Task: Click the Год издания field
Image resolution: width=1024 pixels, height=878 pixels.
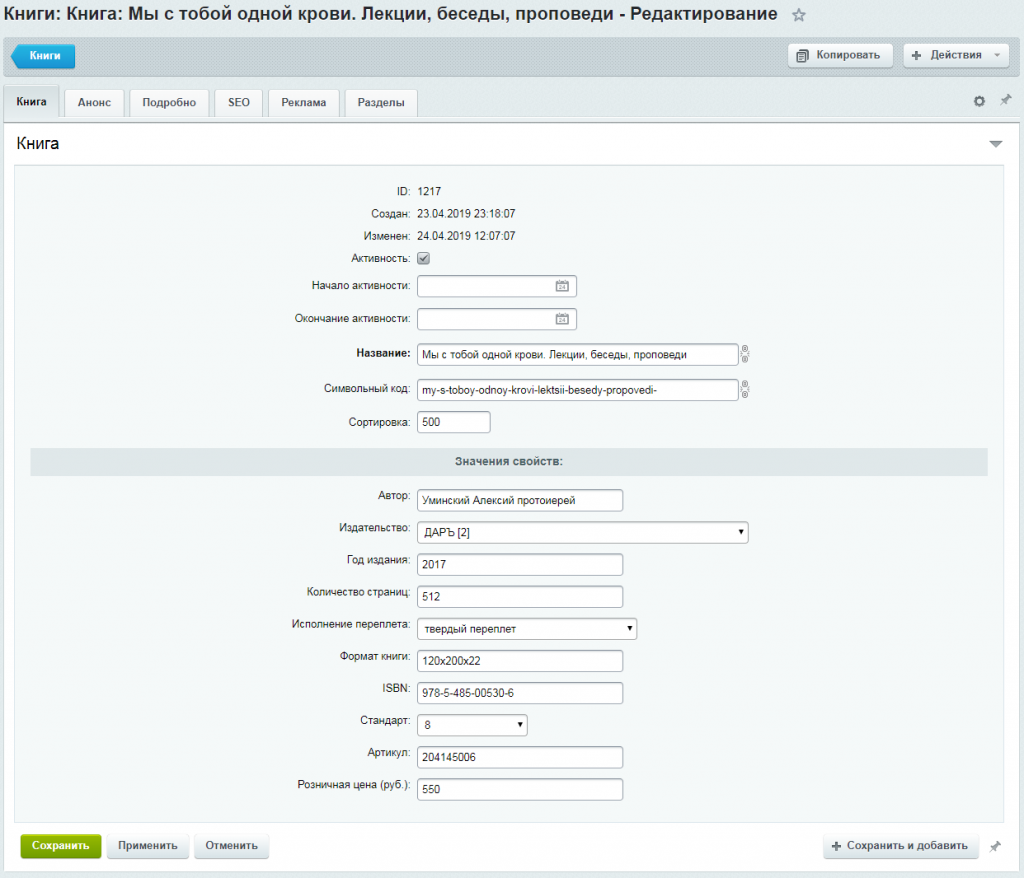Action: tap(520, 564)
